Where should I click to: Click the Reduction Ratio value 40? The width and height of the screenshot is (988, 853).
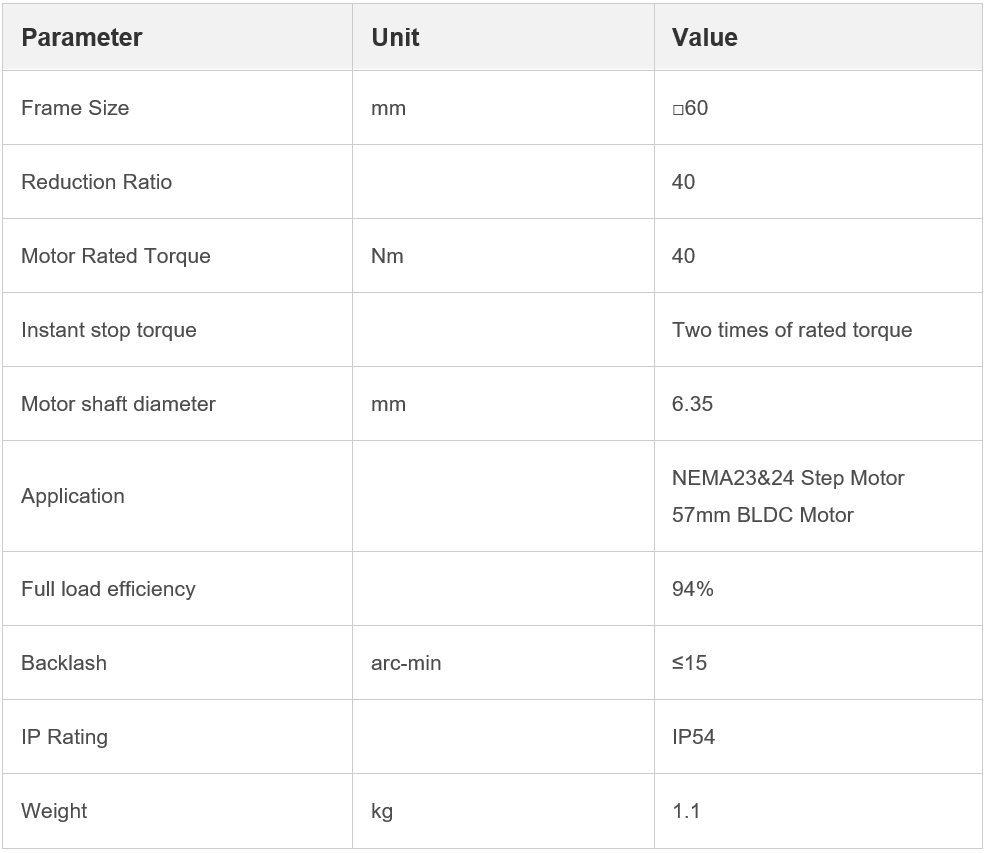coord(683,182)
